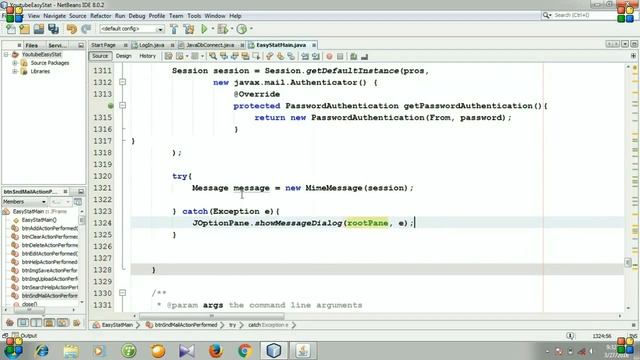Open Firefox from the Windows taskbar

pos(216,351)
